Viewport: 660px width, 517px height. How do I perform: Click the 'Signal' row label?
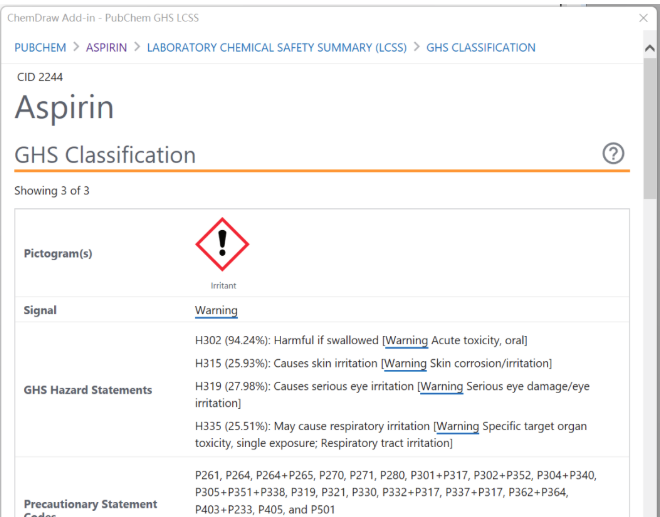coord(40,310)
